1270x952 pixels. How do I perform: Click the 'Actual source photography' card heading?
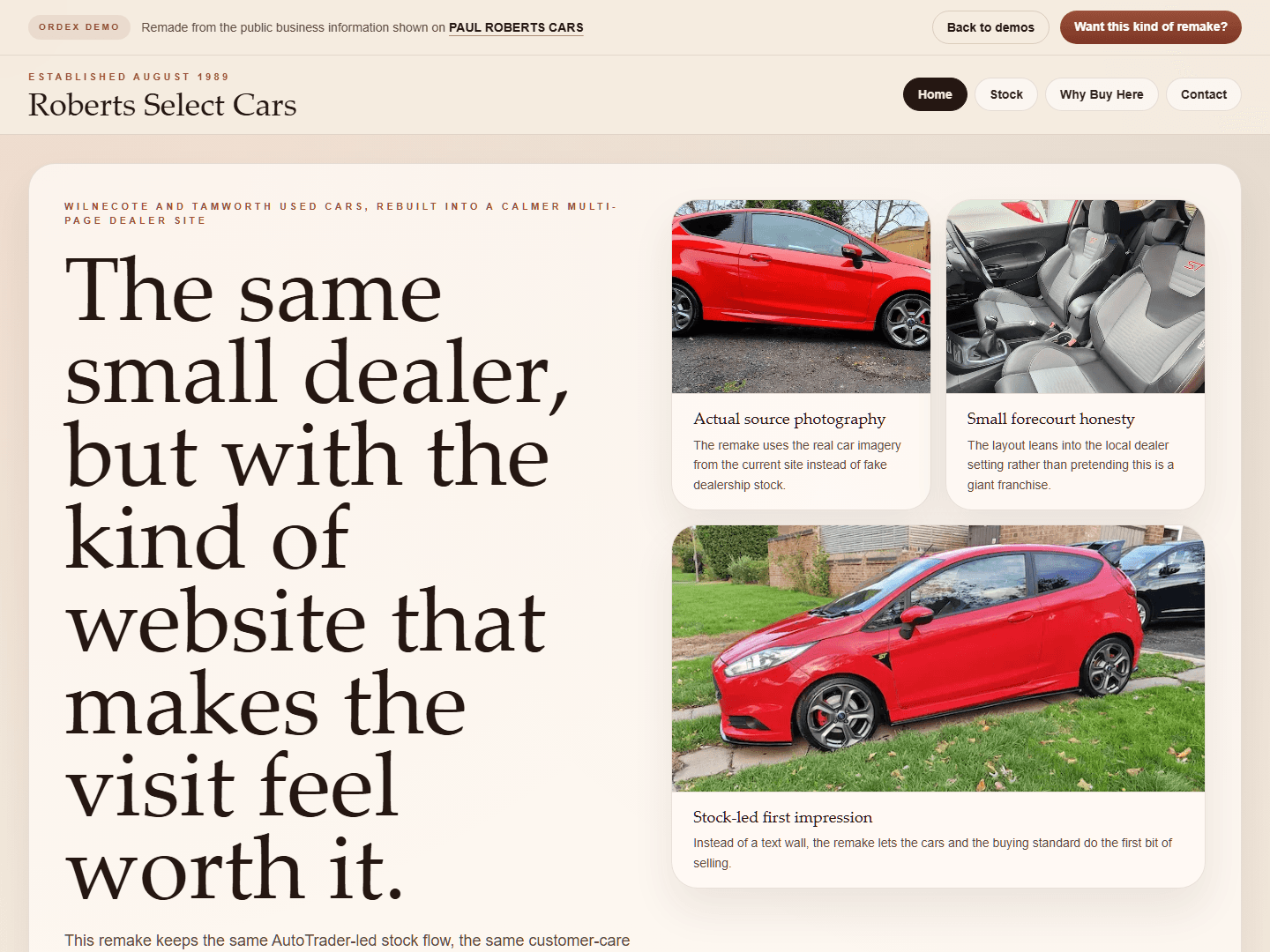click(789, 419)
